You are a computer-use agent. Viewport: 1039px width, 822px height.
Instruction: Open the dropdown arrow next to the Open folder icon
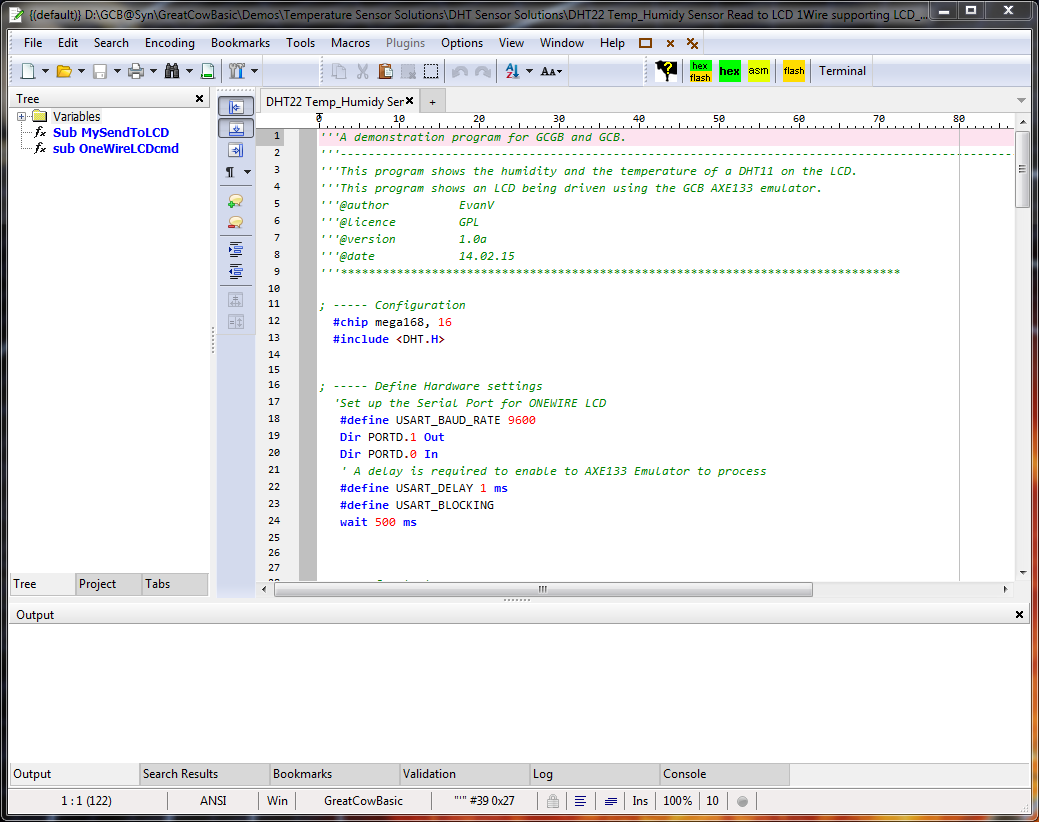[x=81, y=71]
